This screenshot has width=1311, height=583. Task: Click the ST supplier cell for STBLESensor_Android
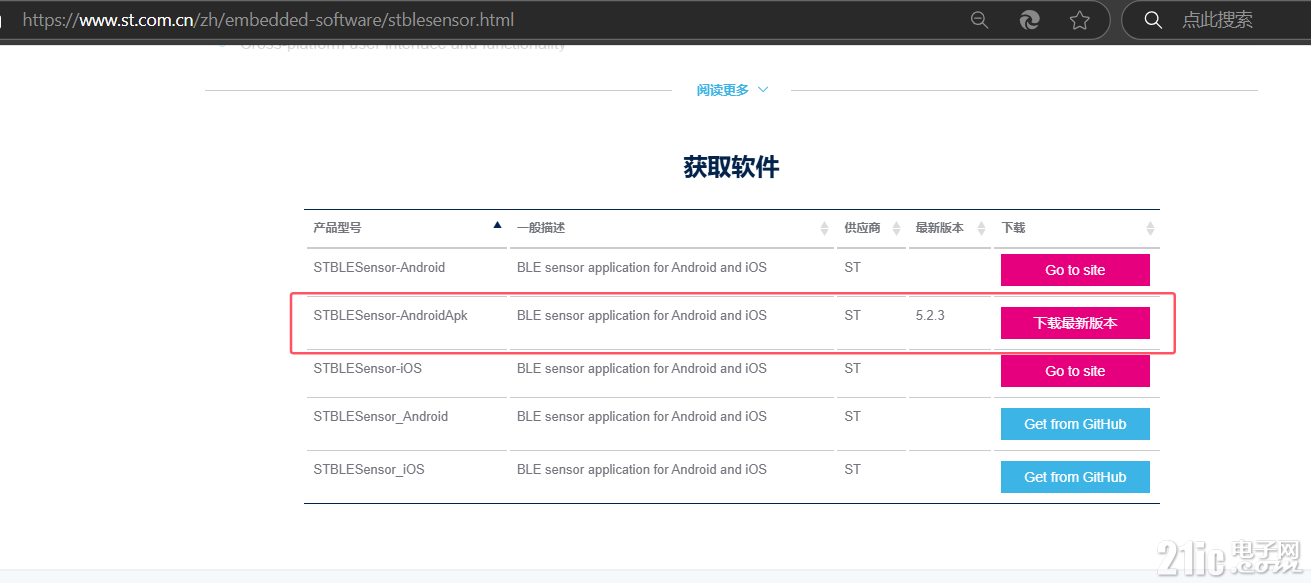coord(852,416)
